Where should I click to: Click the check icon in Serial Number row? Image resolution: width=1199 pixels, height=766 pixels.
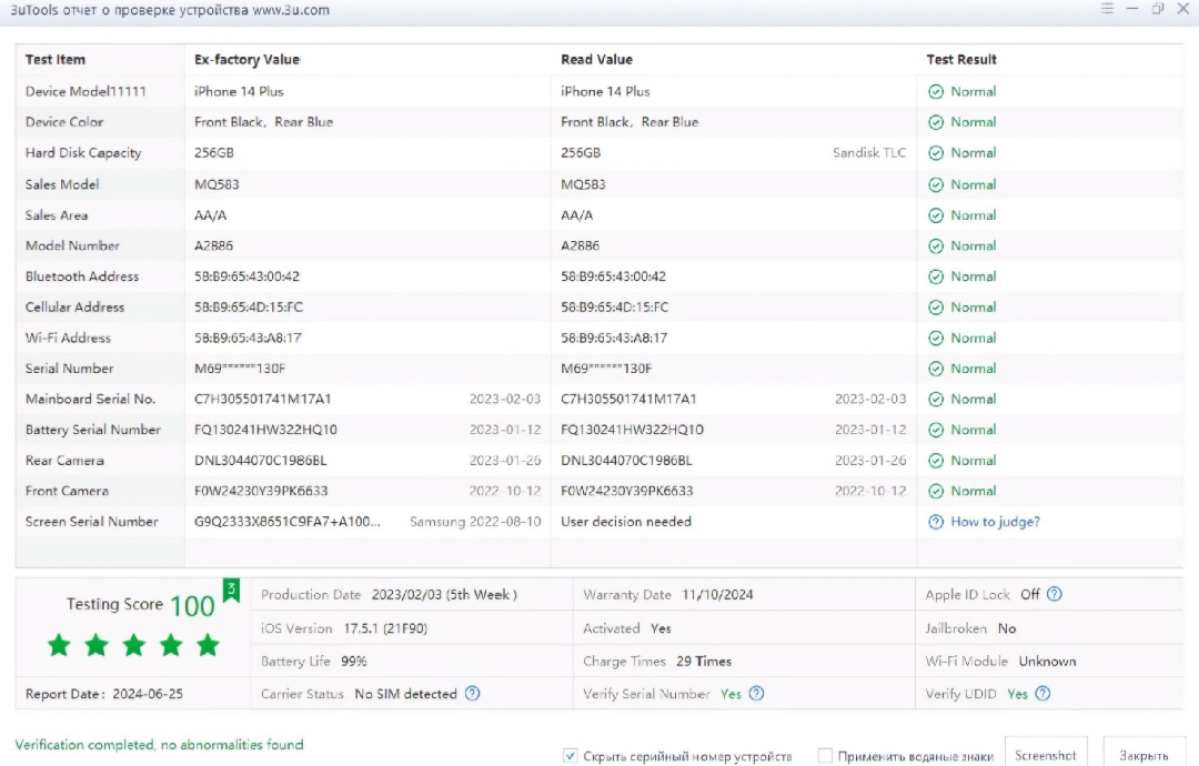(936, 368)
